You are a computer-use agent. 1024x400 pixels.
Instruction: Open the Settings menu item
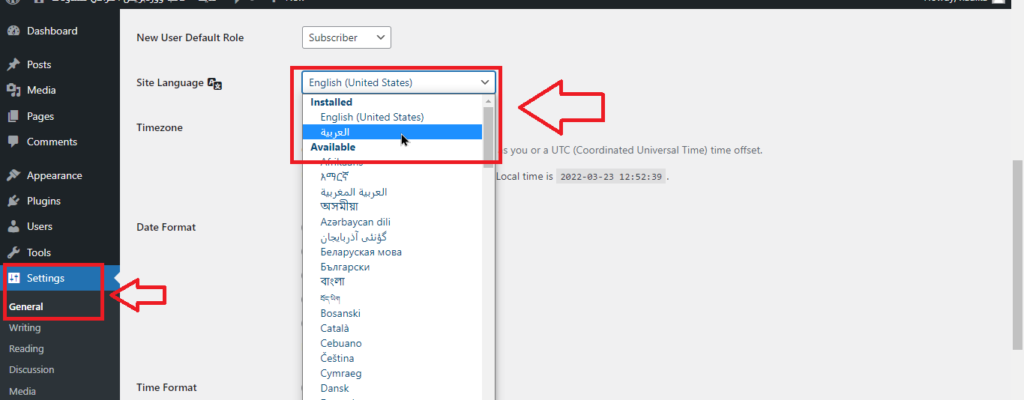46,278
